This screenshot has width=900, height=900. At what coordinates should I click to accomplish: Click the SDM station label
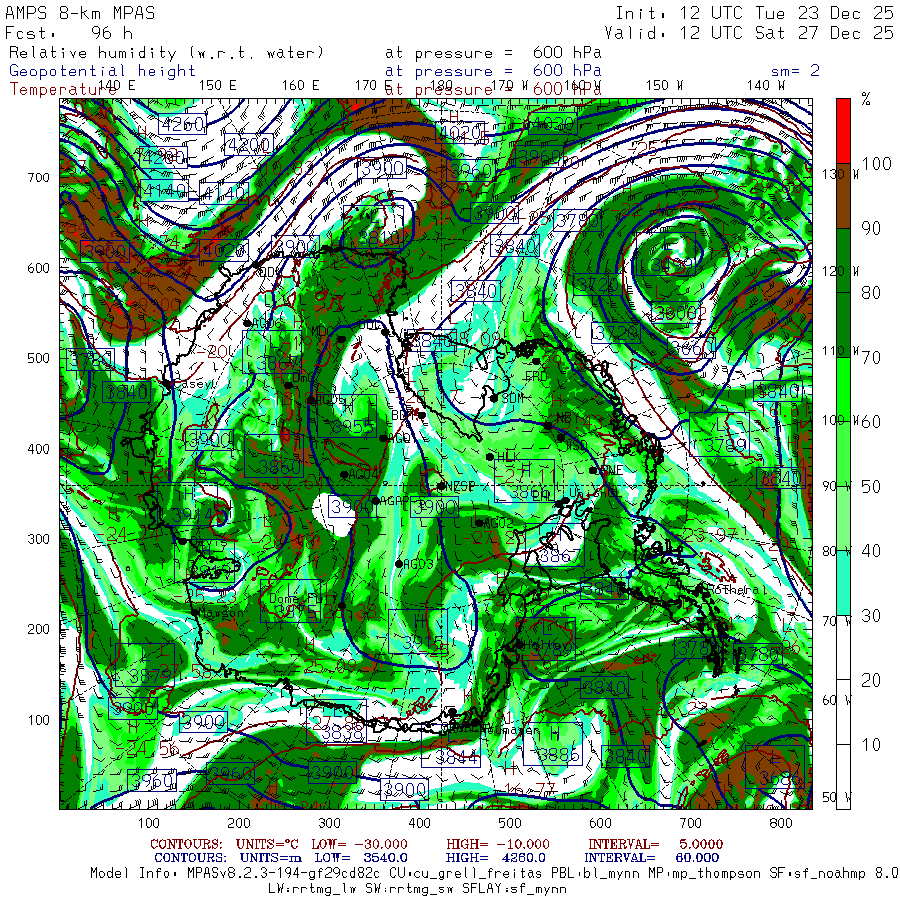(x=512, y=398)
